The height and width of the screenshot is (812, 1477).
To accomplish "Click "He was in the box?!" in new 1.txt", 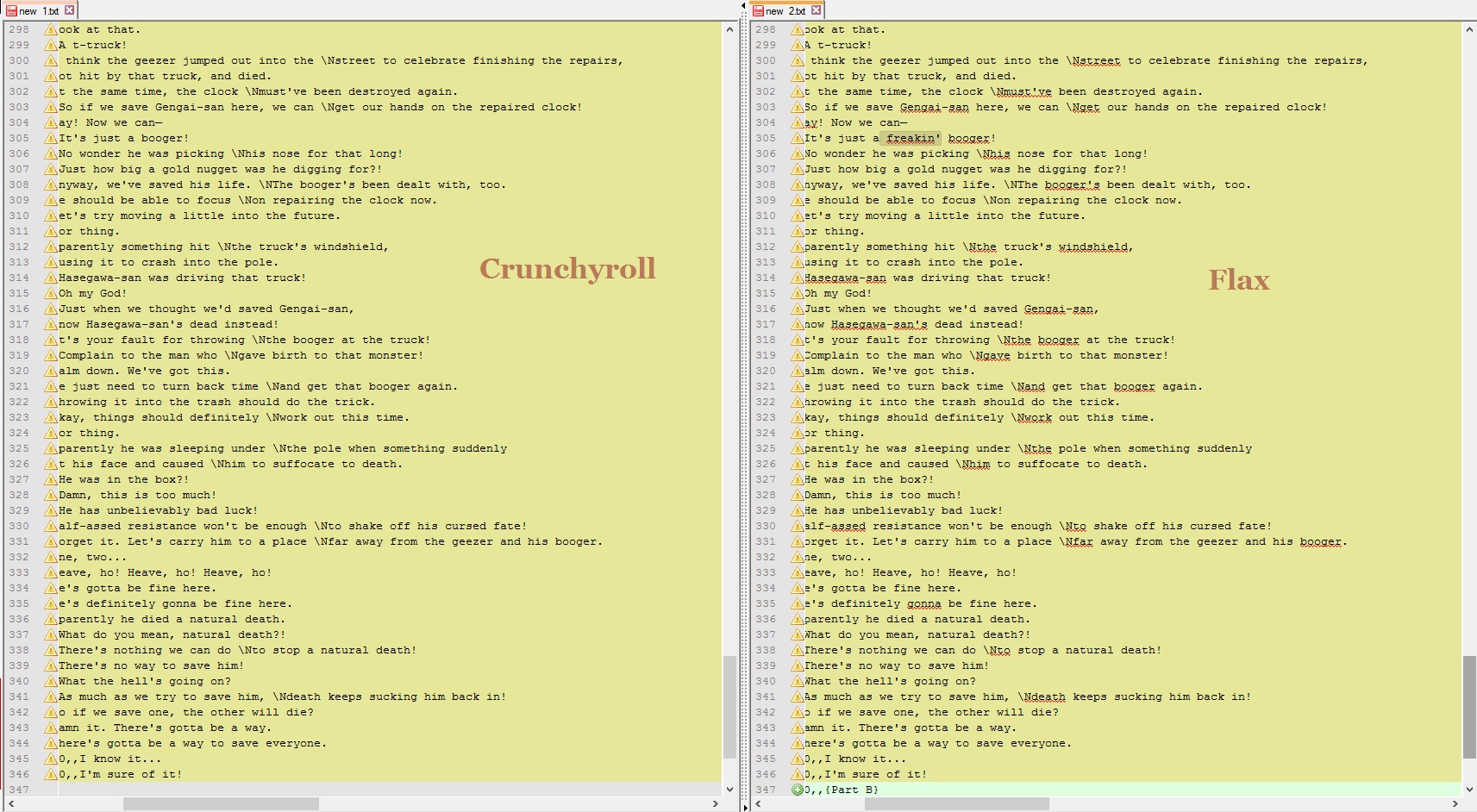I will [123, 479].
